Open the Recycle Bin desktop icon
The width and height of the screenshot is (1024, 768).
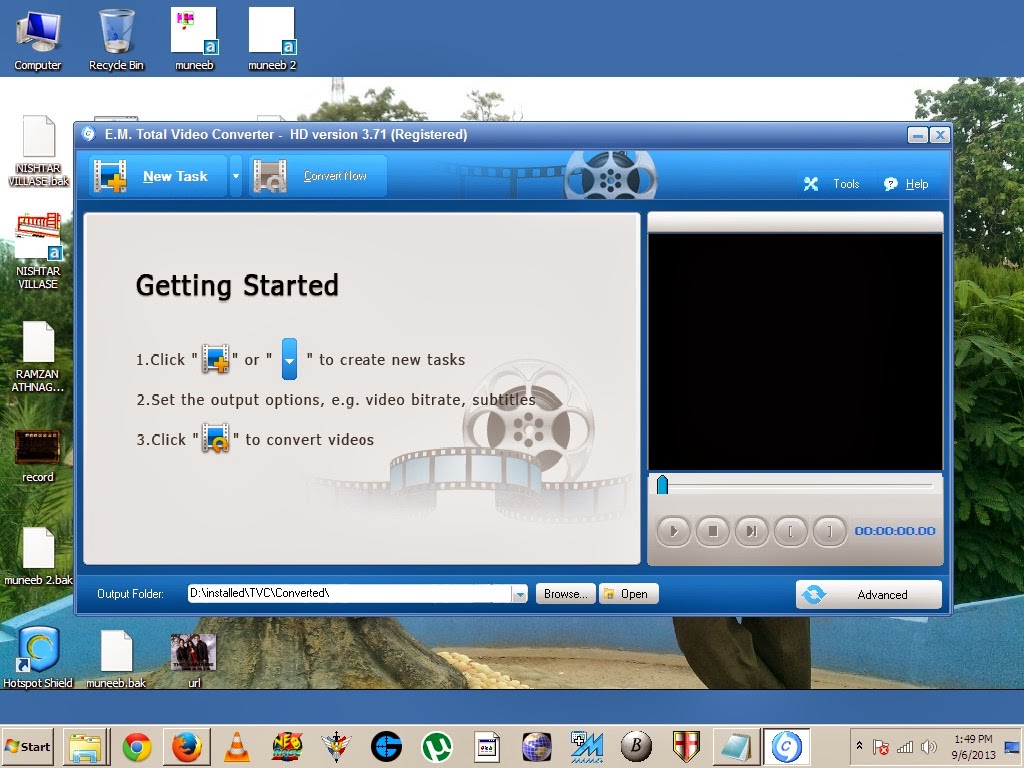click(116, 39)
